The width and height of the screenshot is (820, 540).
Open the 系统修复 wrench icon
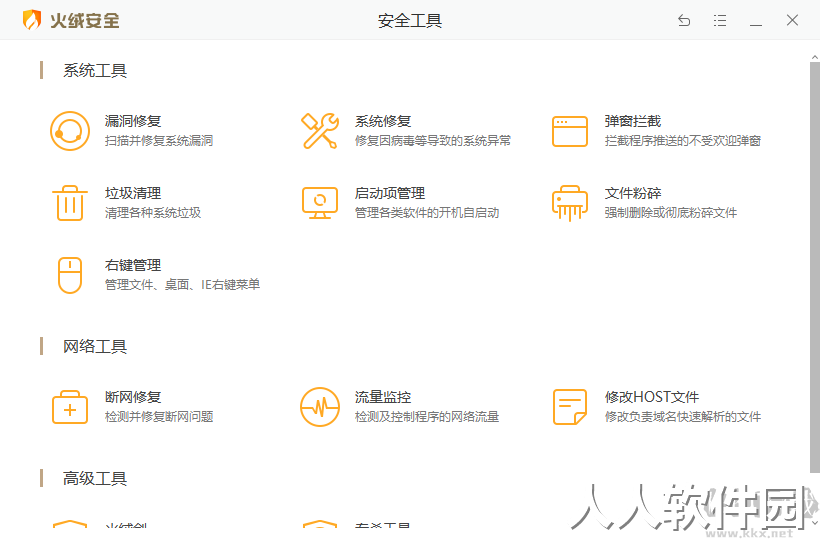[x=320, y=131]
